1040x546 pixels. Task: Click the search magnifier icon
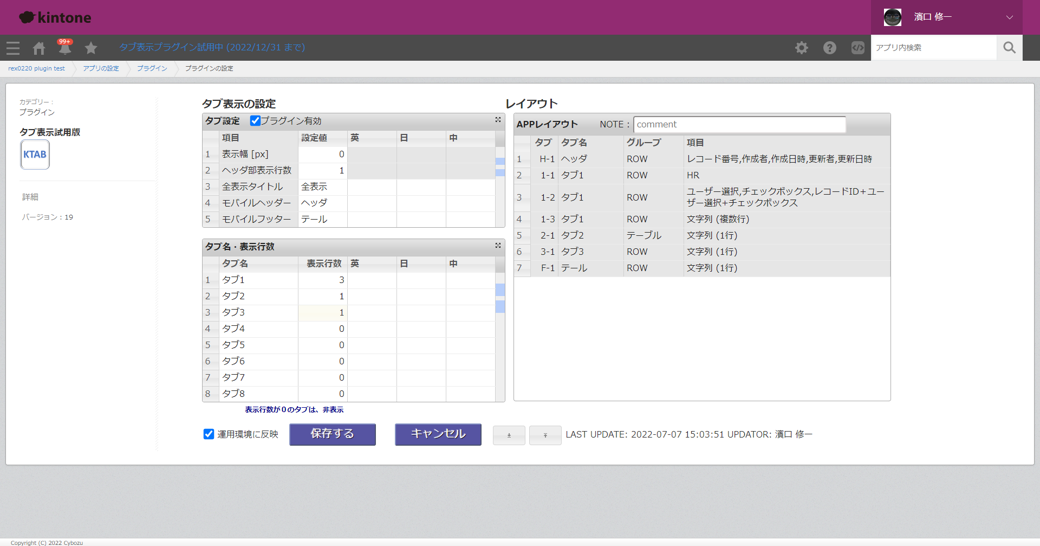pyautogui.click(x=1009, y=48)
